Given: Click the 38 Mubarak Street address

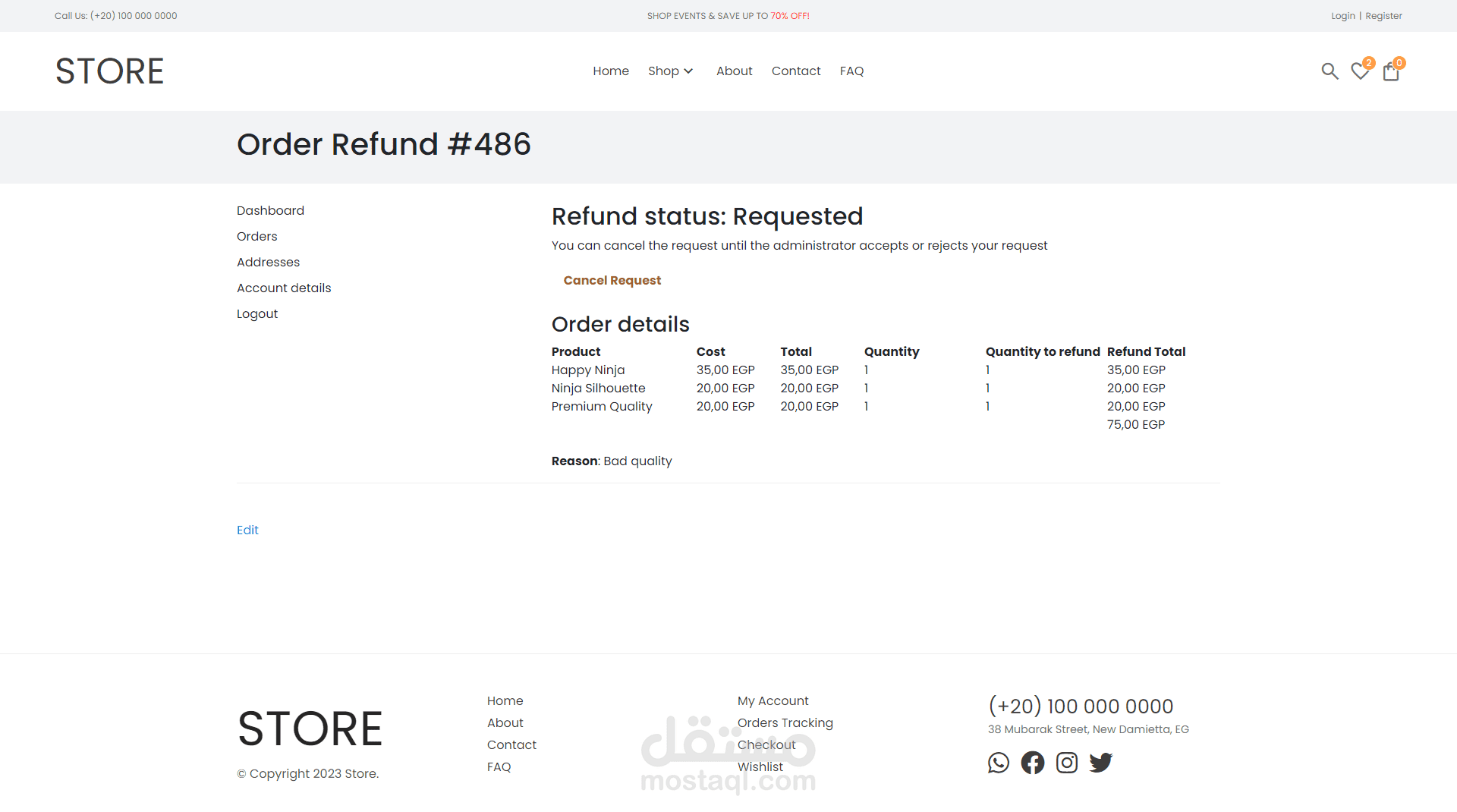Looking at the screenshot, I should pos(1088,729).
